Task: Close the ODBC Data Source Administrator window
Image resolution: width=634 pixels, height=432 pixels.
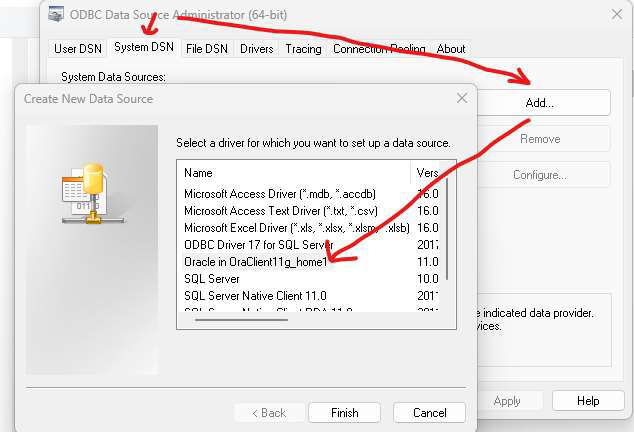Action: [x=614, y=13]
